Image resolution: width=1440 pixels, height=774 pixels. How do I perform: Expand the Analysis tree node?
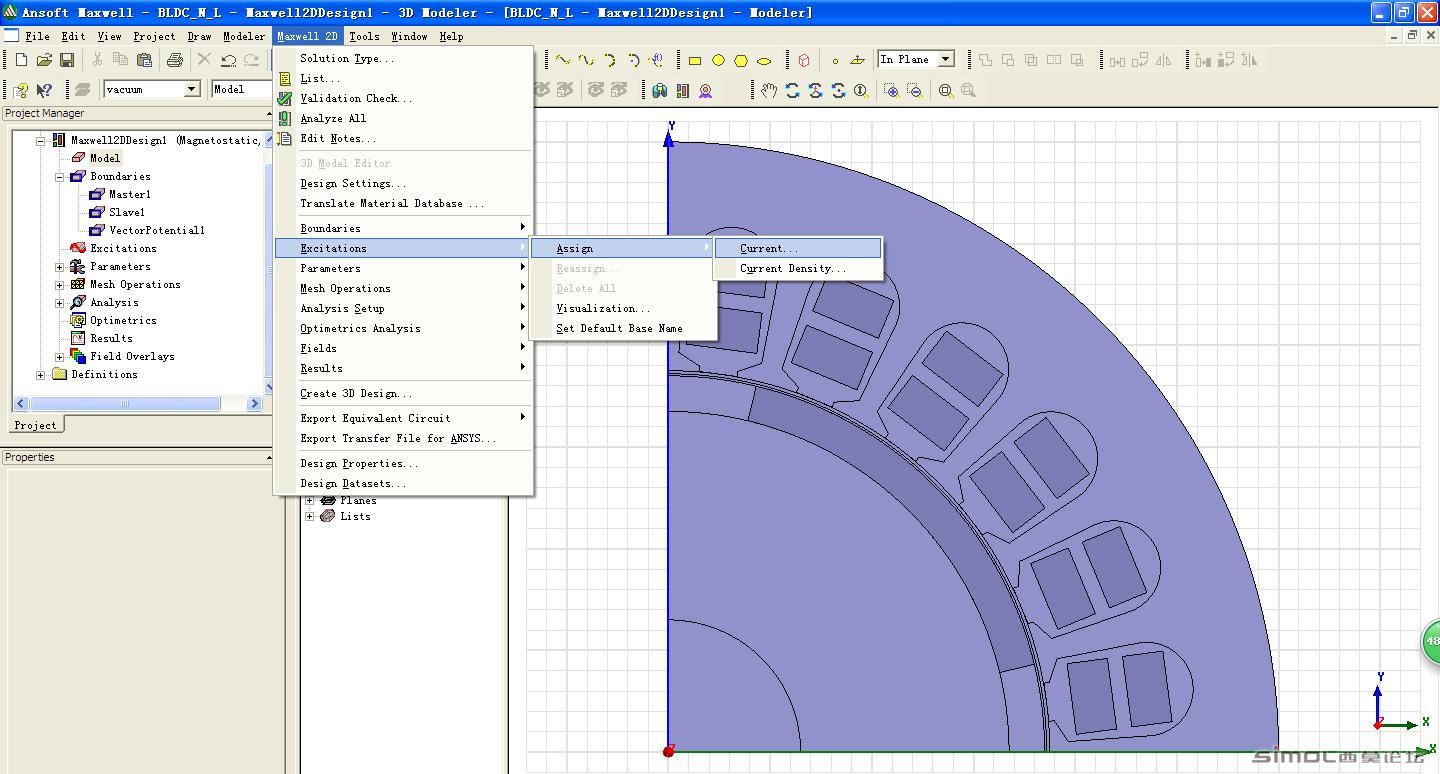click(60, 303)
